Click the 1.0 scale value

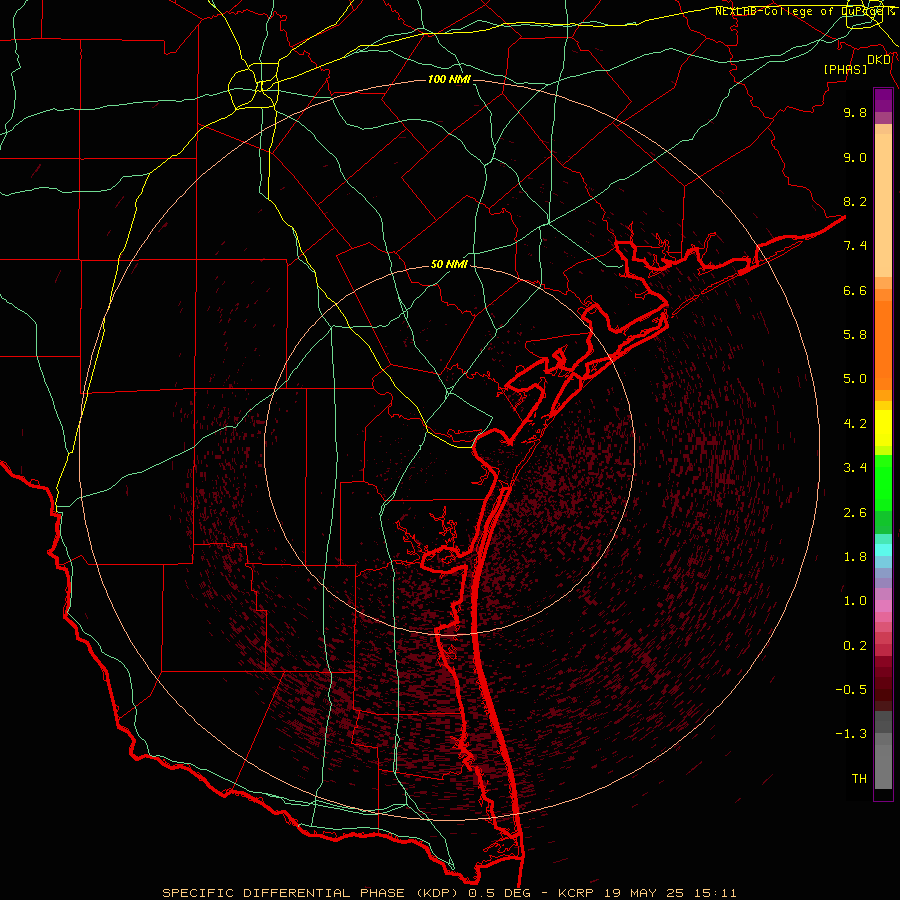coord(855,601)
